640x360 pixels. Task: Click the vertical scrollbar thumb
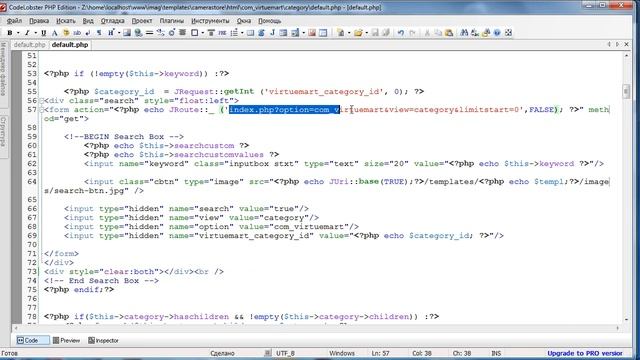(627, 91)
